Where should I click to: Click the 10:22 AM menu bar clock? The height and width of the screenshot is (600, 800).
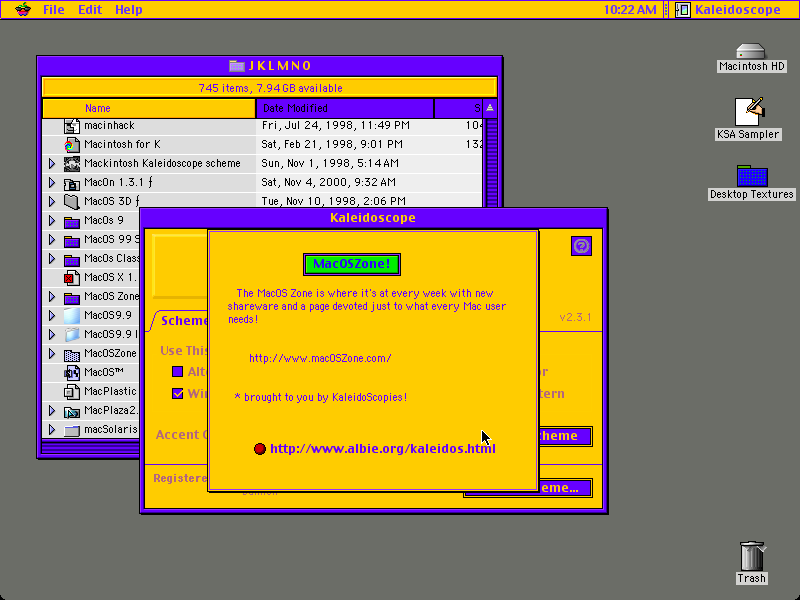630,10
